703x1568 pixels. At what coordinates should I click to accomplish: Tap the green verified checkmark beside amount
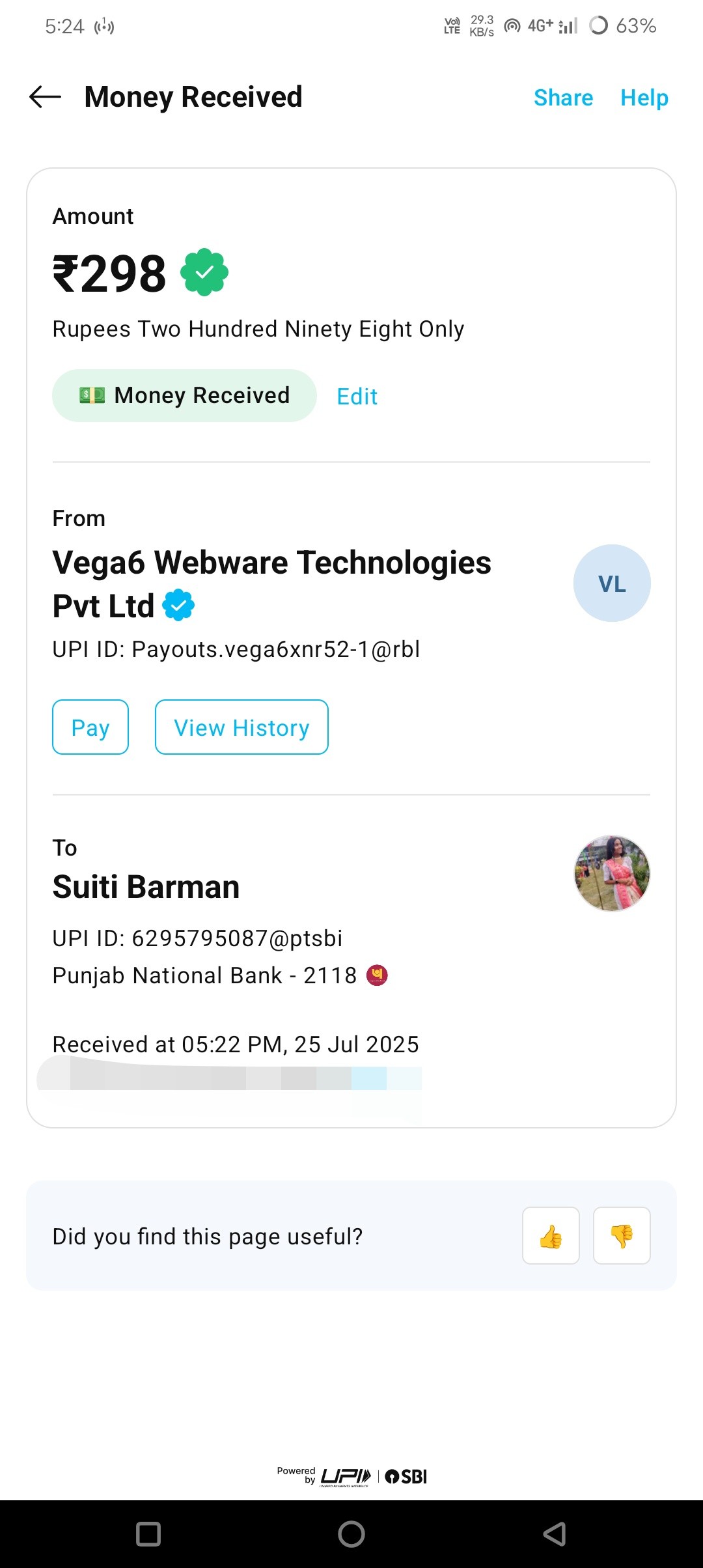[204, 272]
